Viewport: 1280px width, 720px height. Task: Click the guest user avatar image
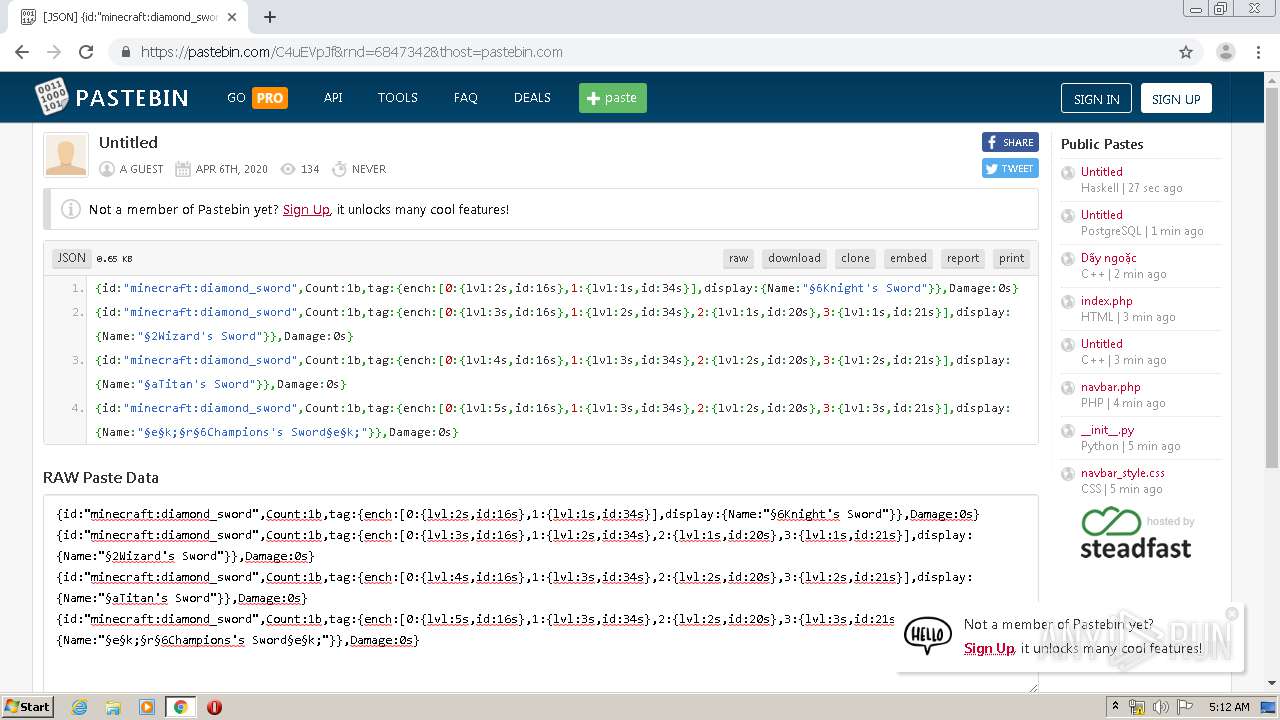pyautogui.click(x=66, y=155)
